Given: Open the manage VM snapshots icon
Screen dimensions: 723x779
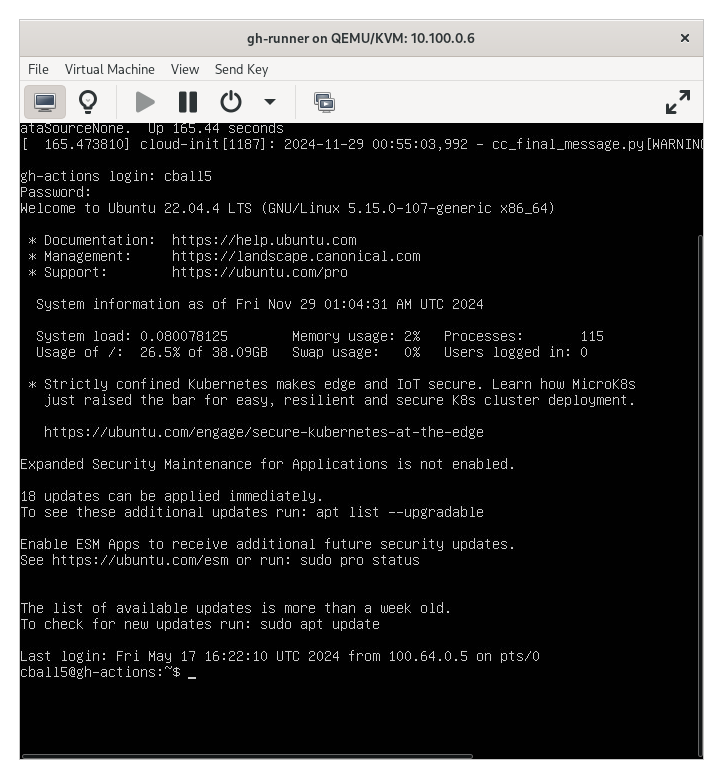Looking at the screenshot, I should (x=324, y=102).
